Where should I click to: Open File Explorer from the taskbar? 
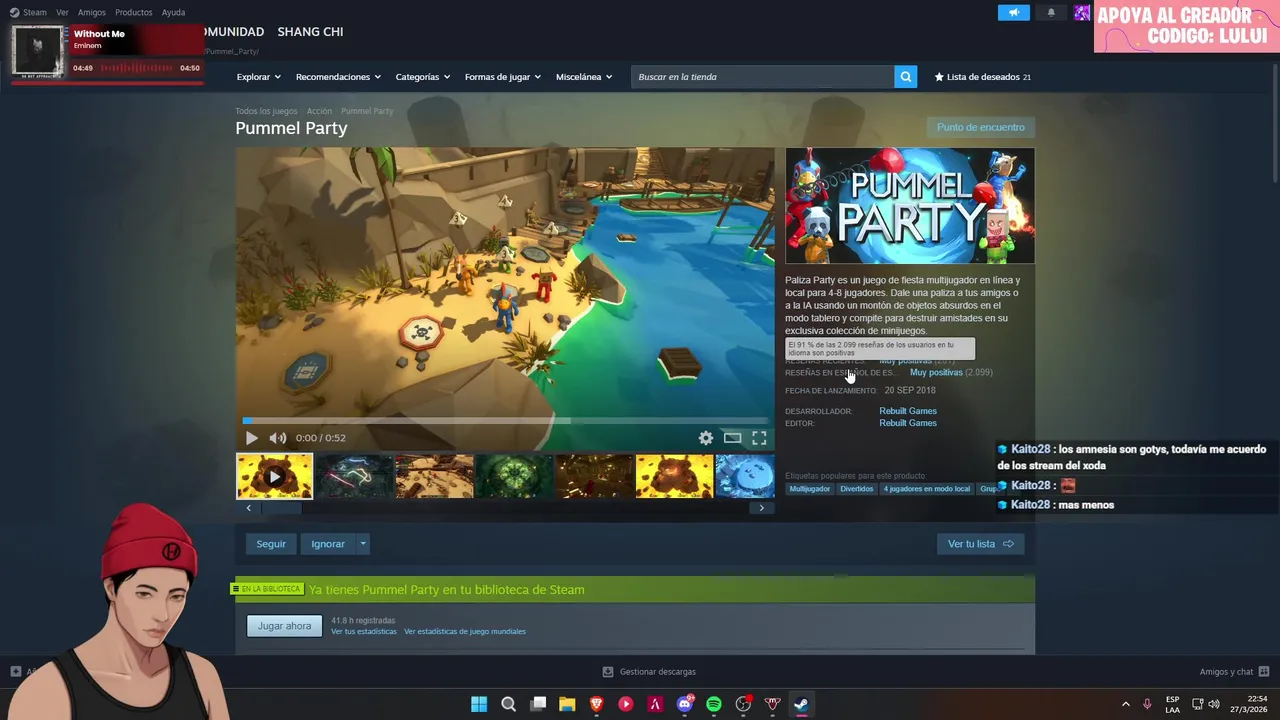567,704
